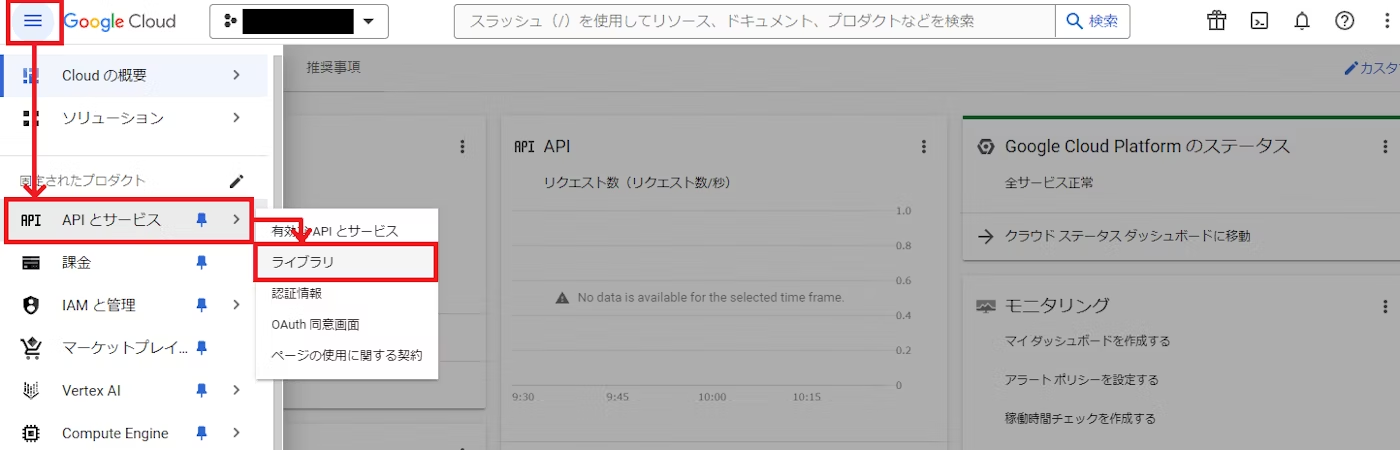Select ソリューション in sidebar

[x=134, y=118]
